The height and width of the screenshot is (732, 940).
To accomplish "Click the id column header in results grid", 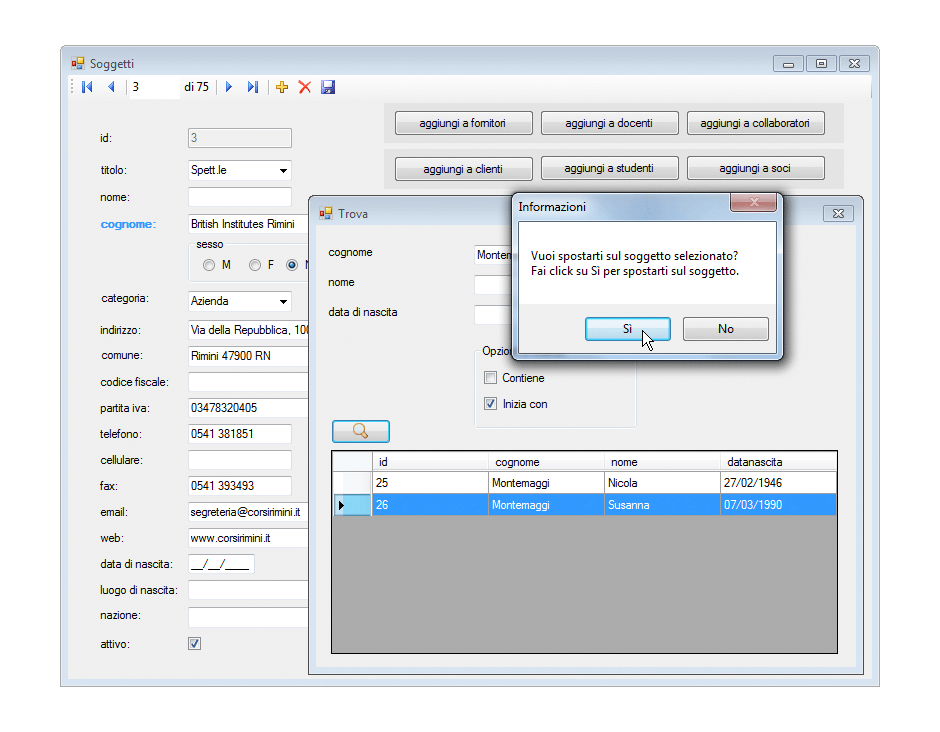I will coord(430,462).
